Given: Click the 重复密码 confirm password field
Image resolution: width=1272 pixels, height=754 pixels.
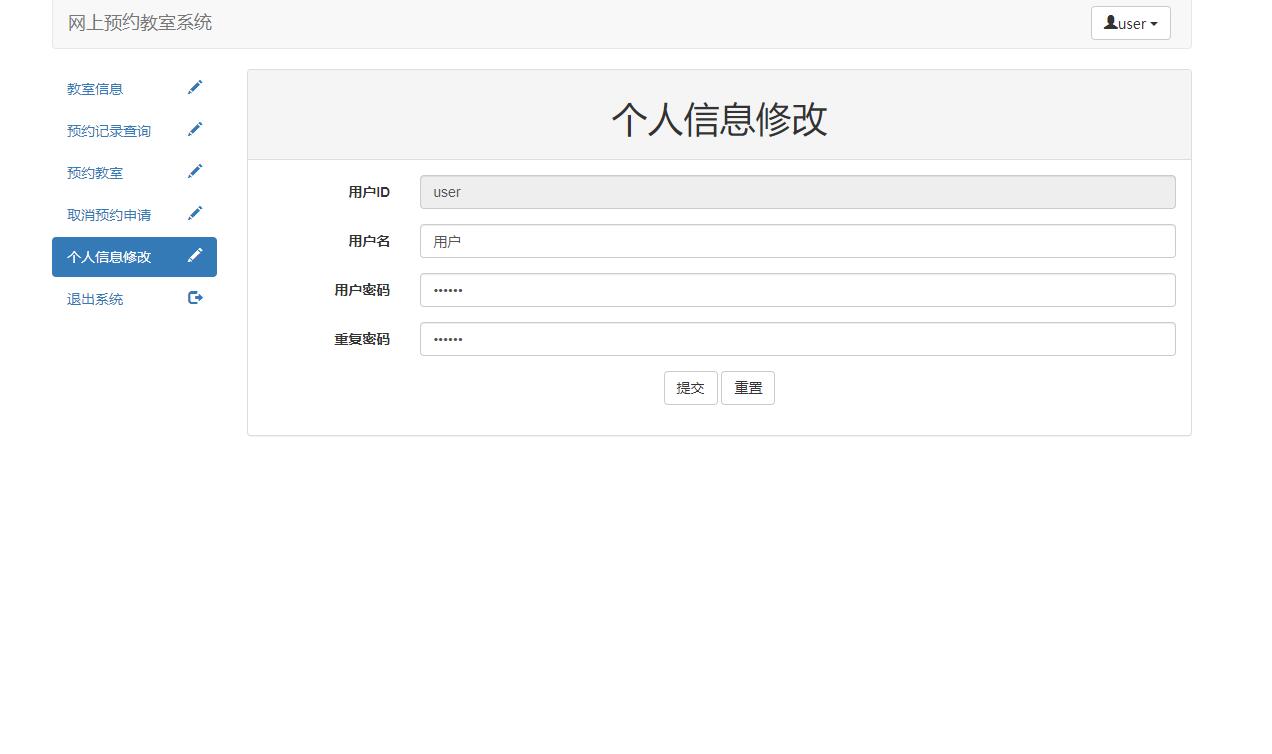Looking at the screenshot, I should (797, 339).
